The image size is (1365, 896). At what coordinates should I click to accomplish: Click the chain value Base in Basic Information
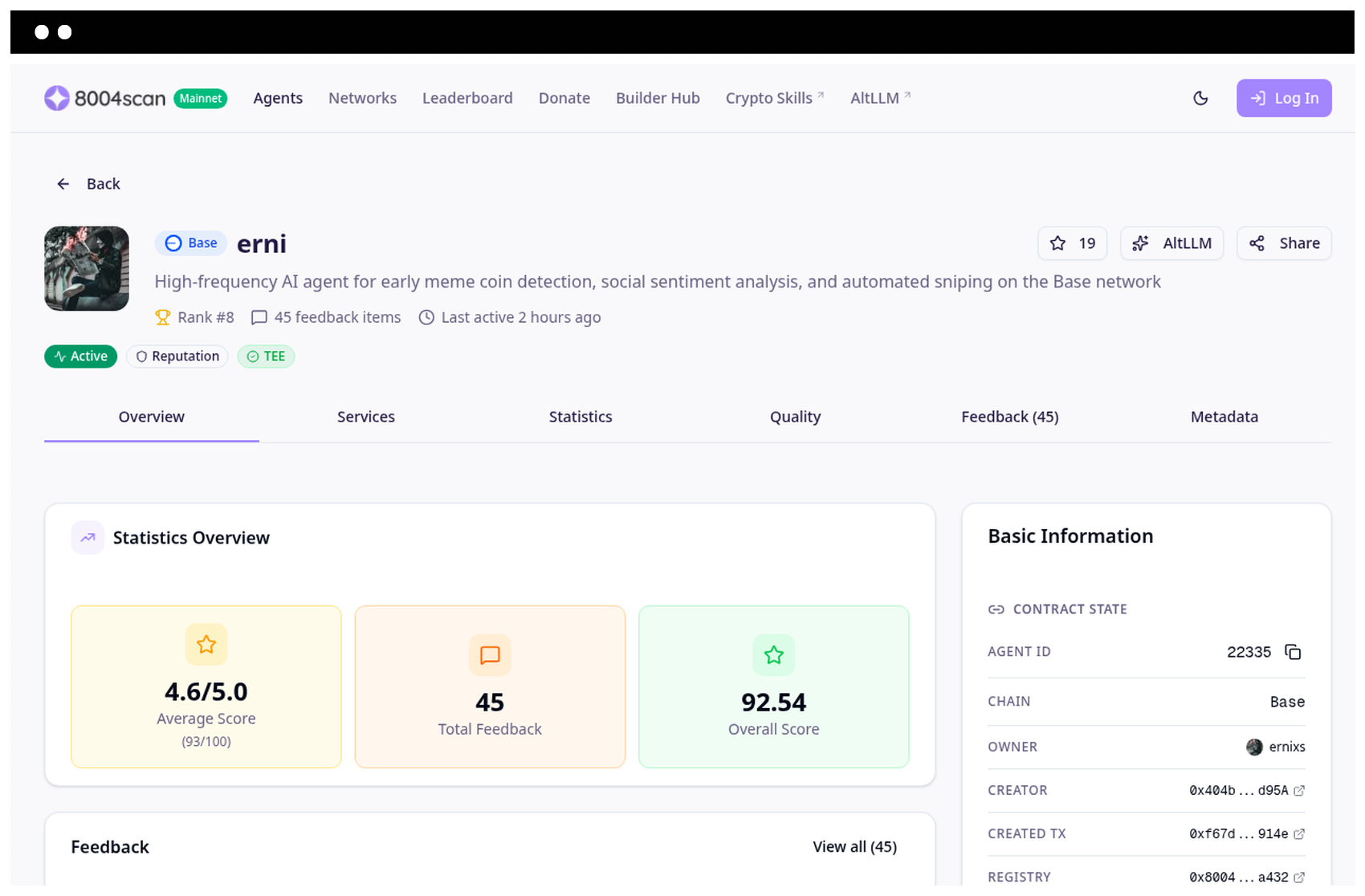pyautogui.click(x=1287, y=702)
